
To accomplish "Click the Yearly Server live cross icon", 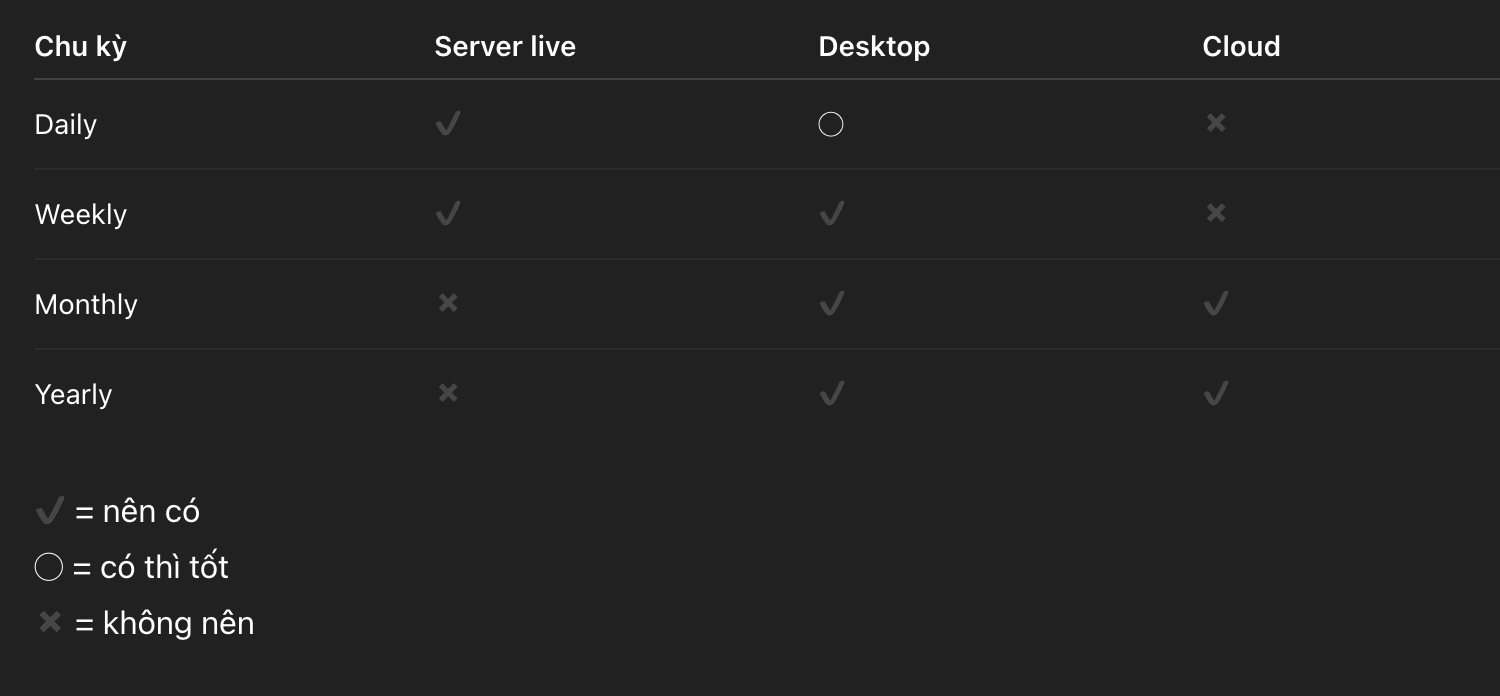I will pos(448,393).
